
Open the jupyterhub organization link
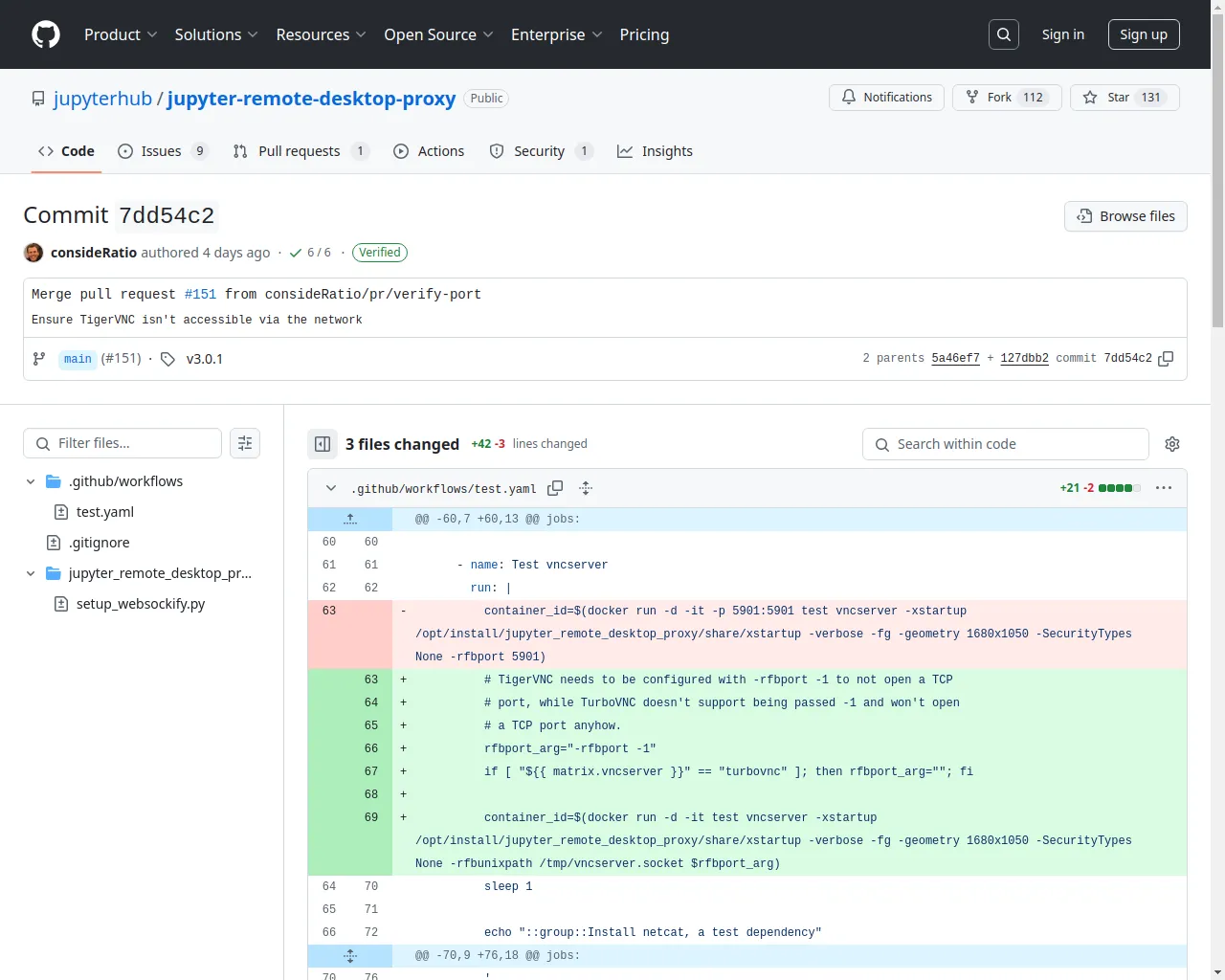click(x=102, y=99)
